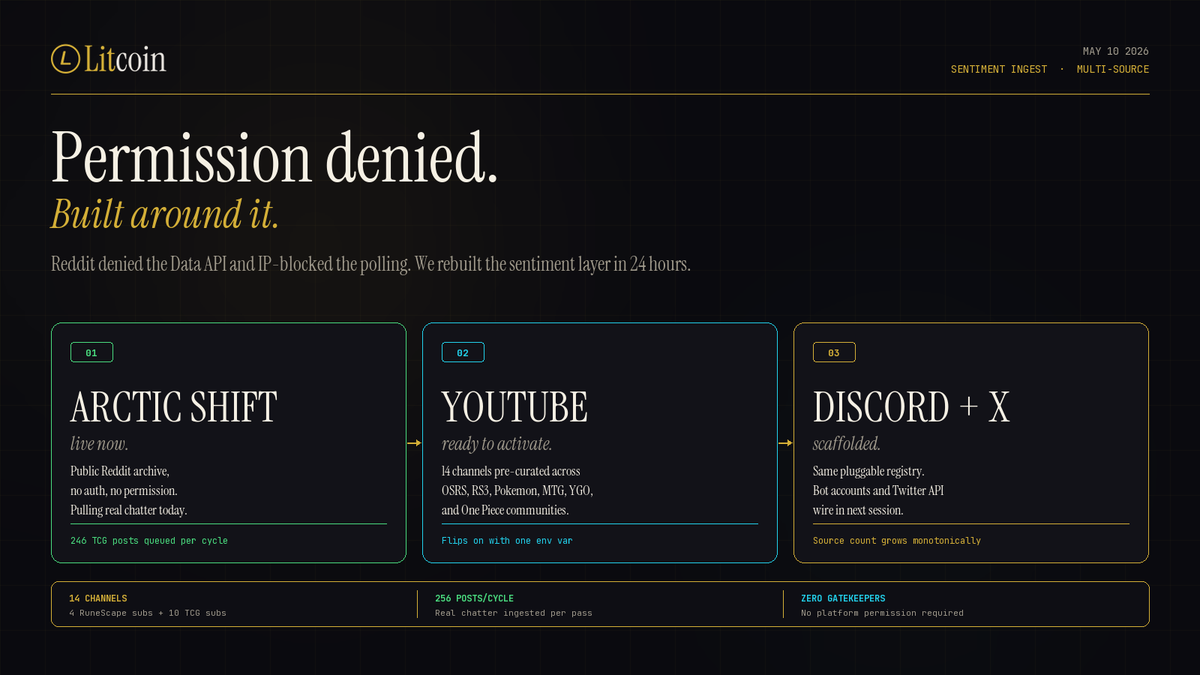Screen dimensions: 1200x675
Task: Click 'Source count grows monotonically'
Action: coord(897,541)
